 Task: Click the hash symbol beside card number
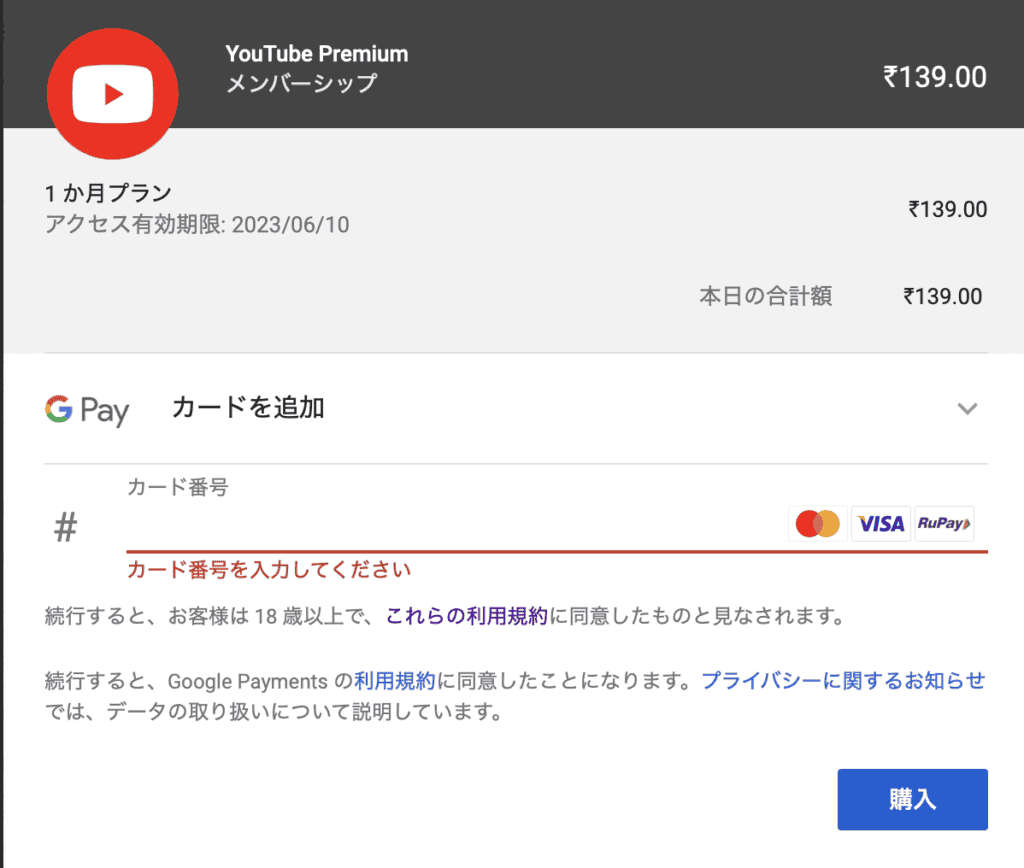(x=65, y=527)
